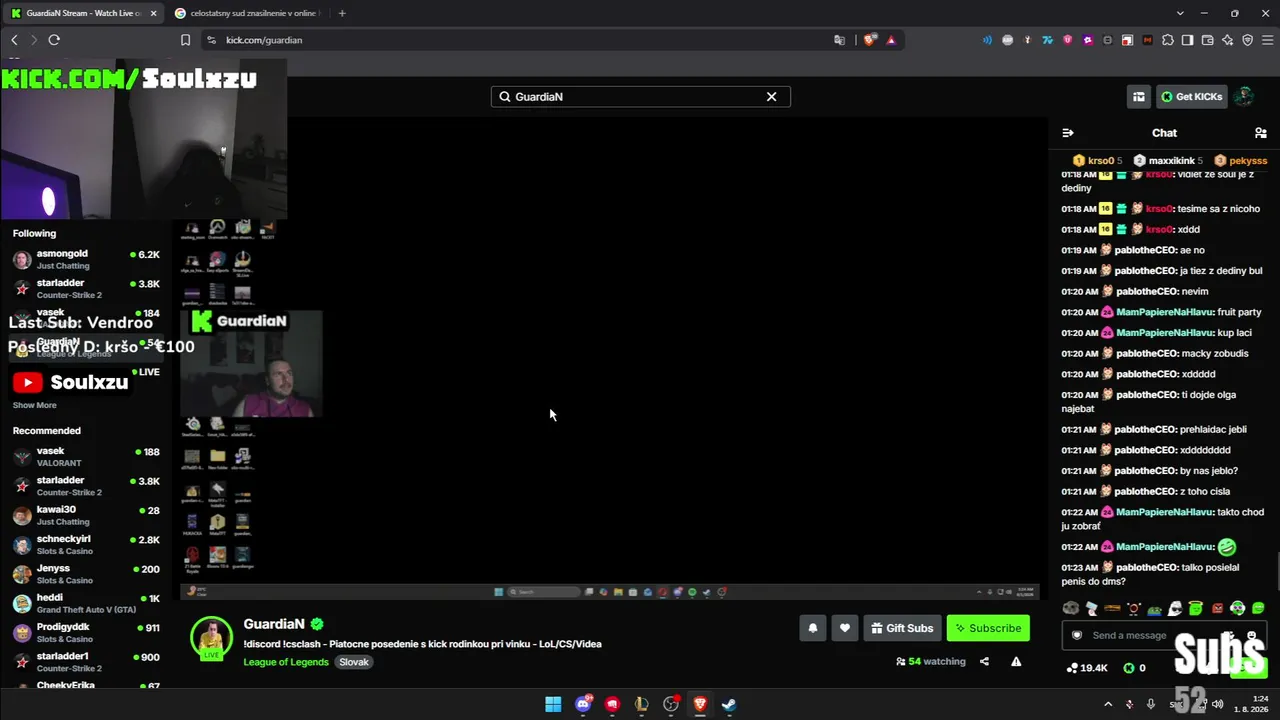Open the browser hamburger menu

pyautogui.click(x=1266, y=40)
